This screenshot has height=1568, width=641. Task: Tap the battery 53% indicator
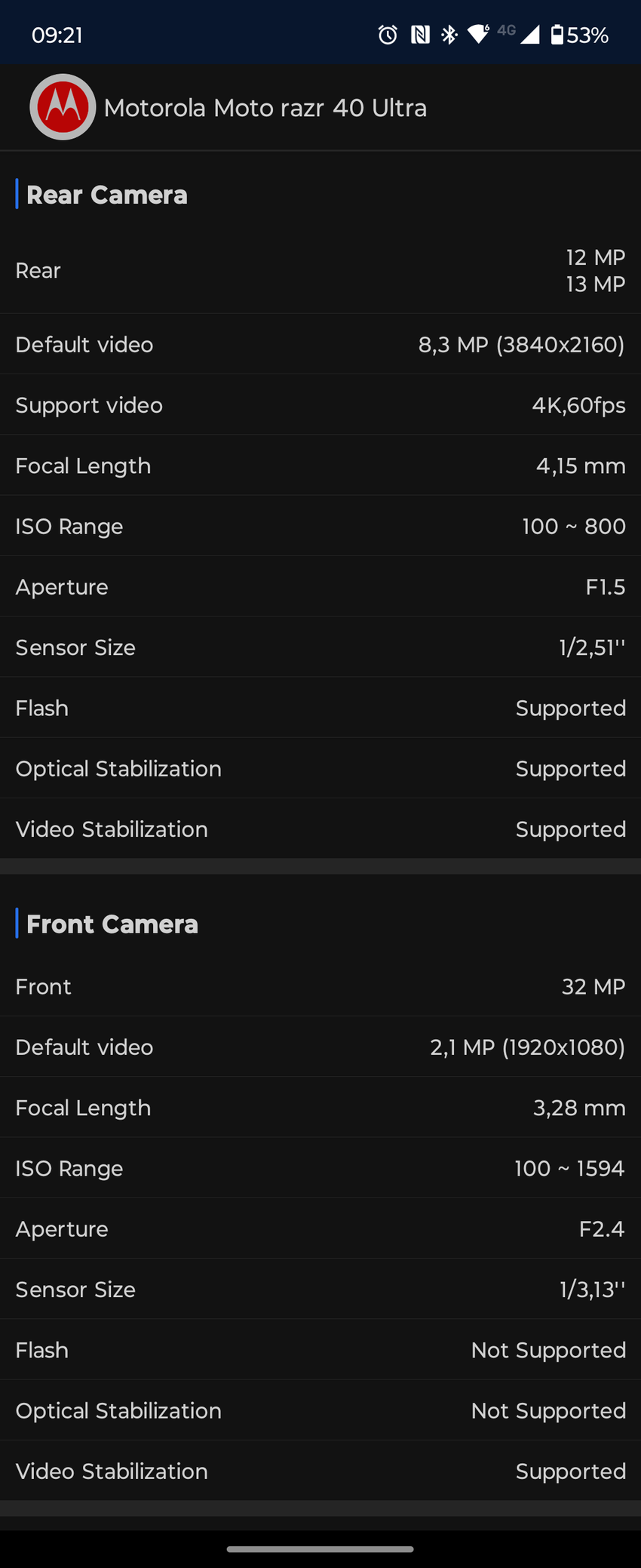(x=579, y=35)
